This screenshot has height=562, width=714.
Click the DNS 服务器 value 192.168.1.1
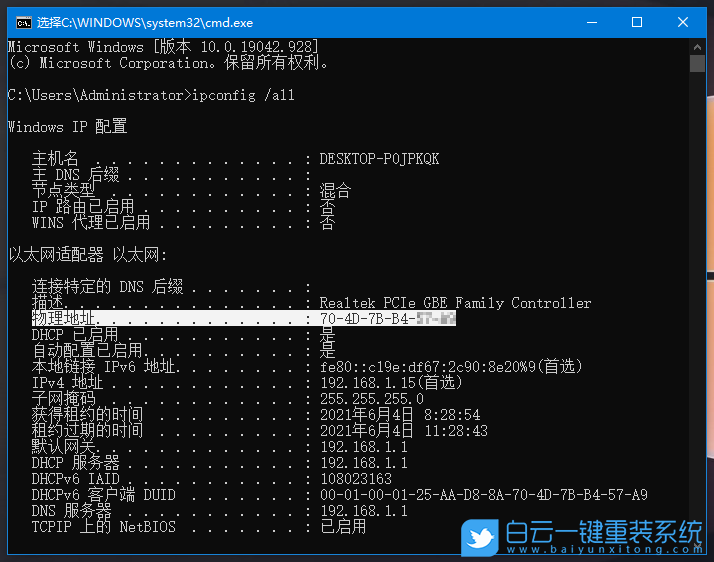click(364, 511)
